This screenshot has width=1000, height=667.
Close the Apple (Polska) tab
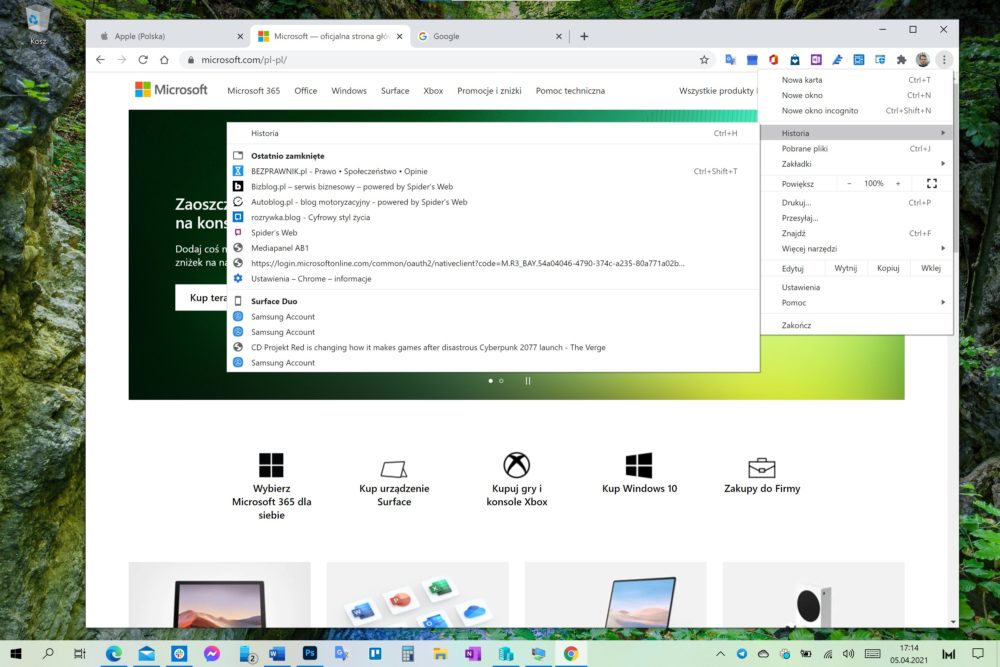tap(240, 36)
